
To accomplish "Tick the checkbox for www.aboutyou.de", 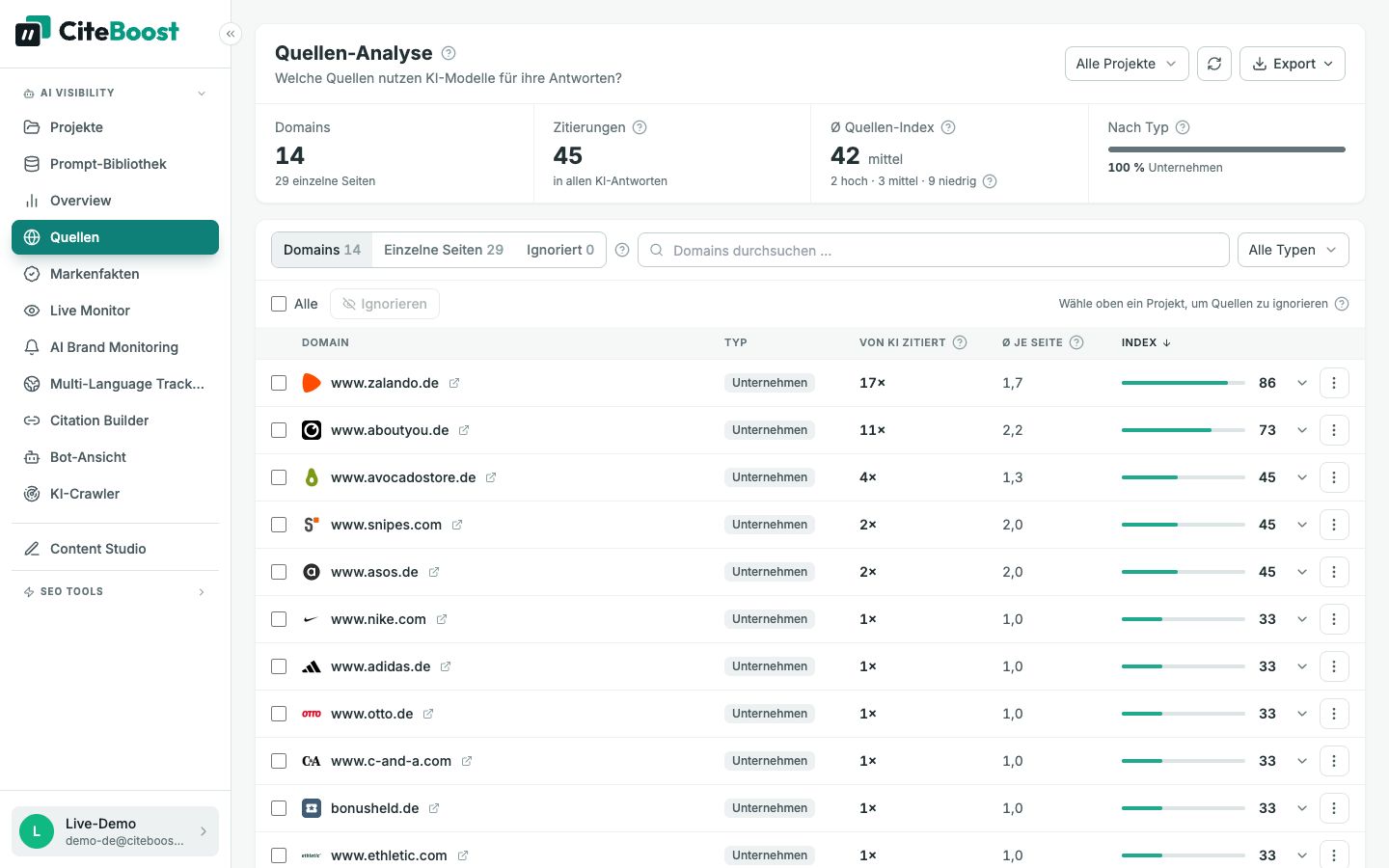I will [x=279, y=430].
